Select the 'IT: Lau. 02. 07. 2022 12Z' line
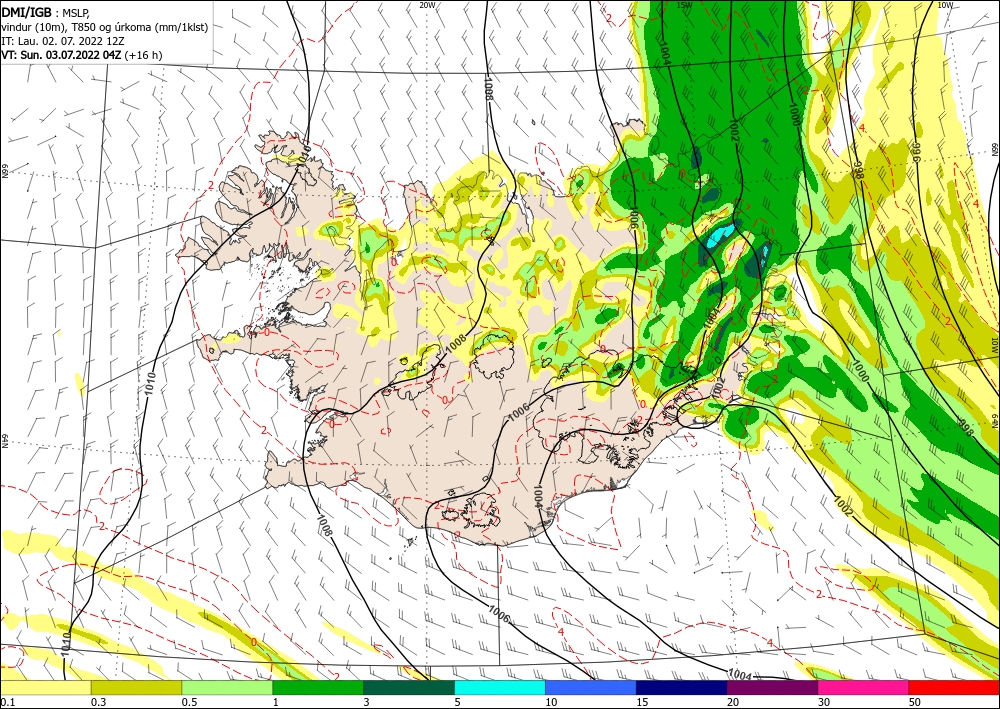The height and width of the screenshot is (709, 1000). [62, 41]
